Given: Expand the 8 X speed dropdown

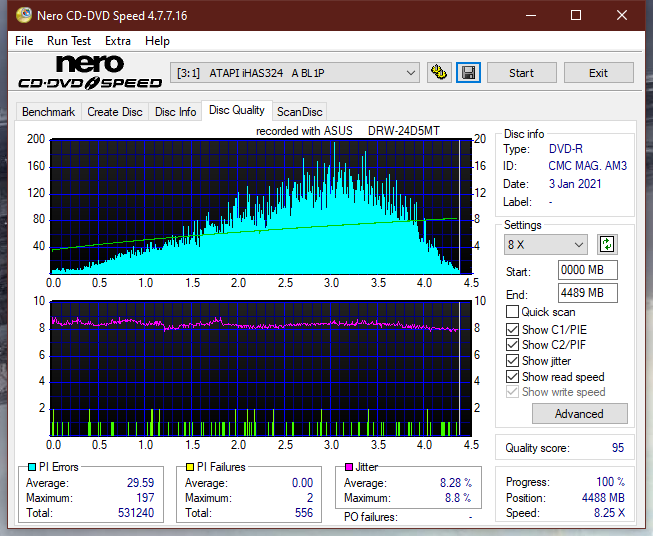Looking at the screenshot, I should 545,244.
